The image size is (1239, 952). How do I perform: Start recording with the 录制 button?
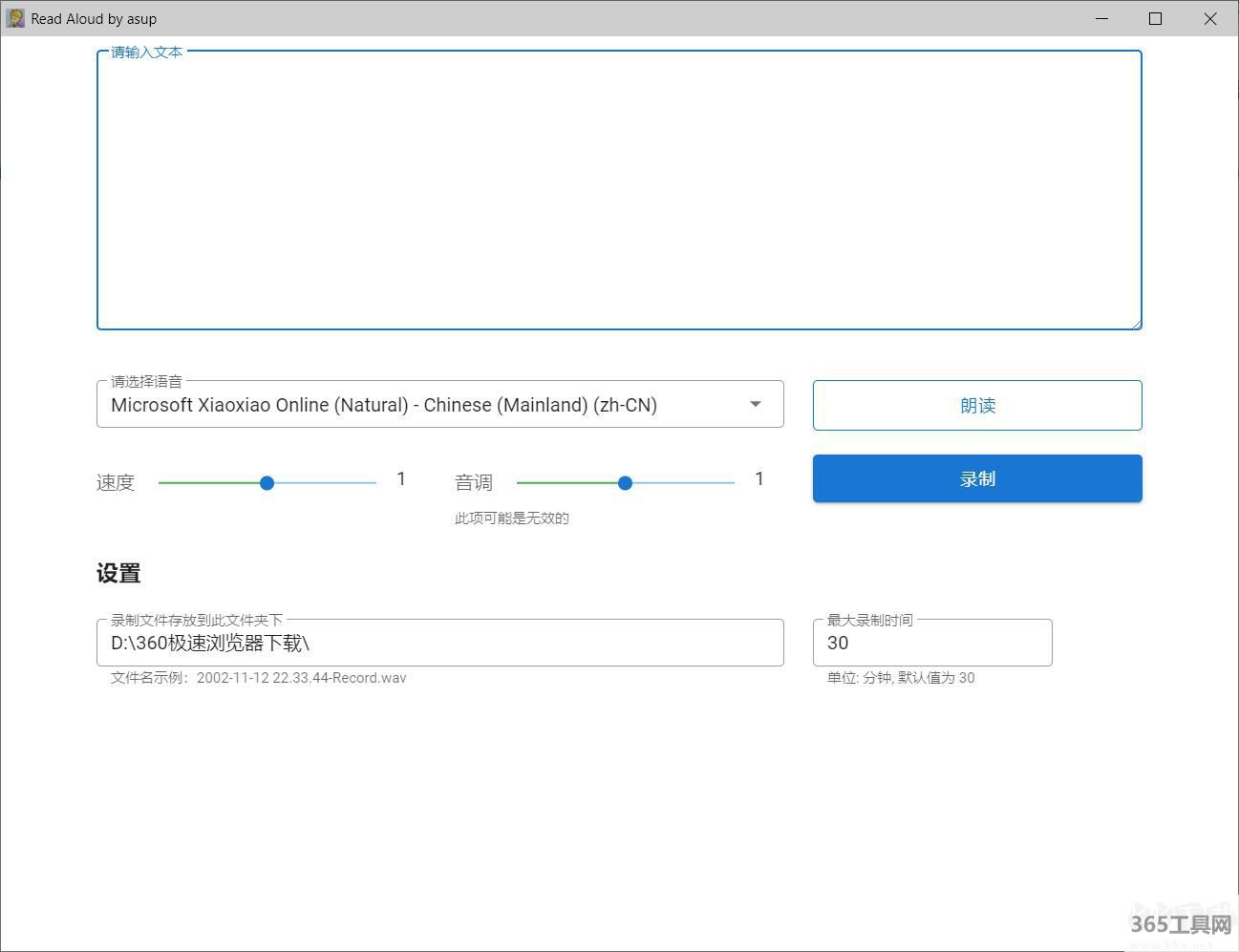click(x=976, y=478)
